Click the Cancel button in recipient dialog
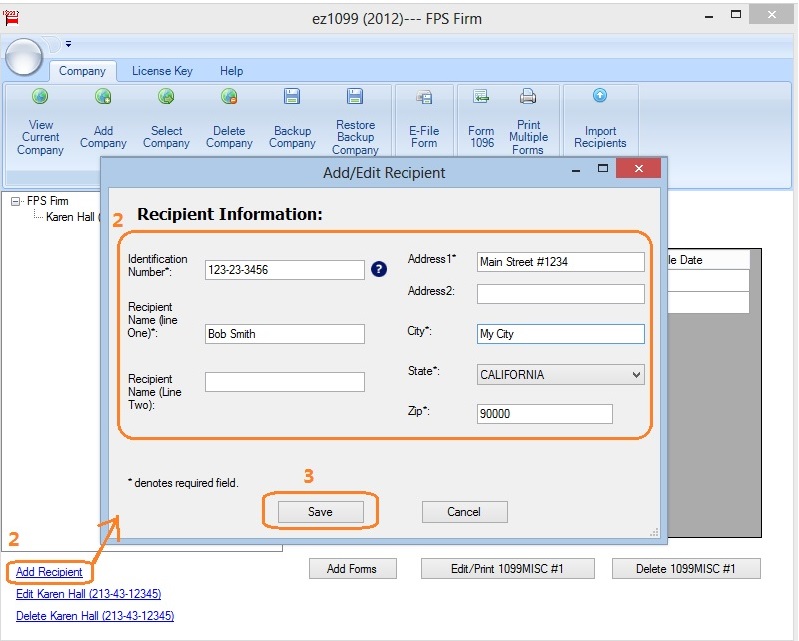The width and height of the screenshot is (799, 641). click(x=464, y=511)
